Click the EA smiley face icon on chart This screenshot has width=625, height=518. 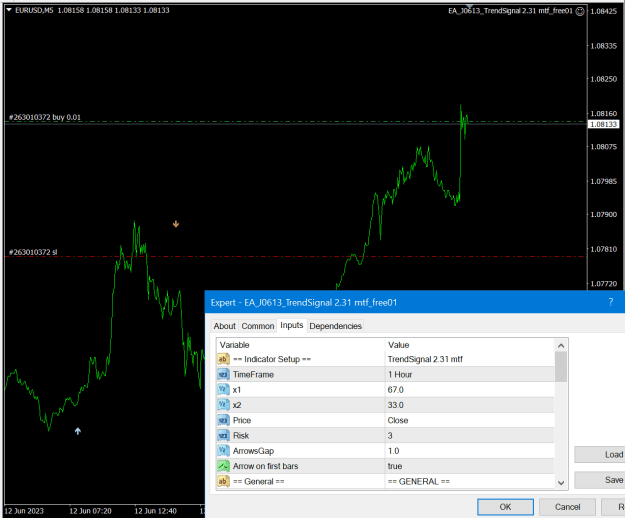tap(580, 11)
